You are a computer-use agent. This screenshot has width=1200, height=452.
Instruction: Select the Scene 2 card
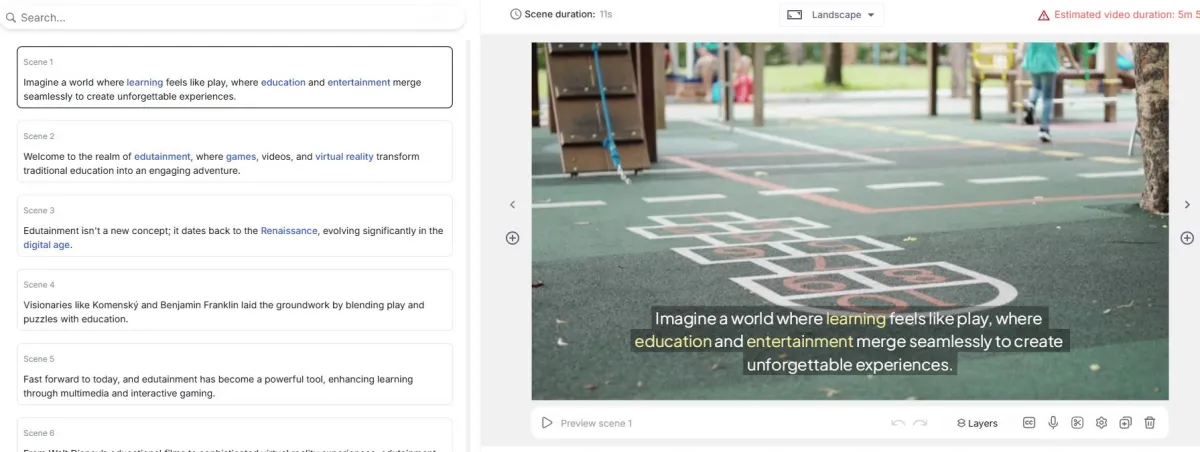pyautogui.click(x=235, y=151)
